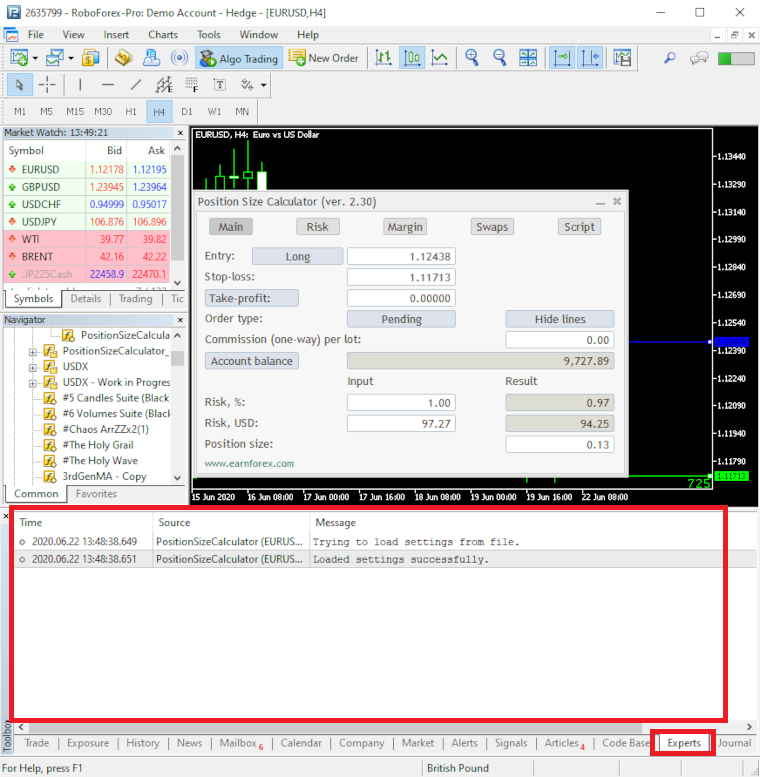Click the save chart as picture icon
The width and height of the screenshot is (760, 777).
[622, 58]
